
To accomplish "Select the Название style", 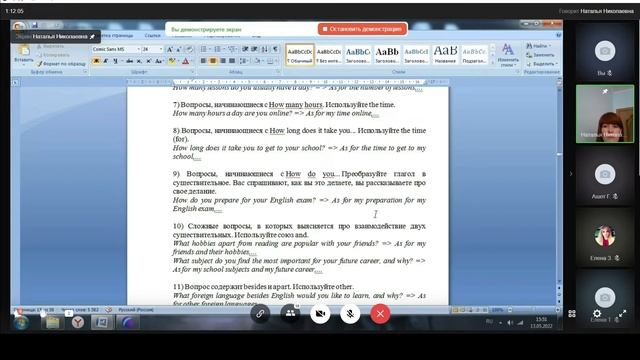I will tap(445, 55).
